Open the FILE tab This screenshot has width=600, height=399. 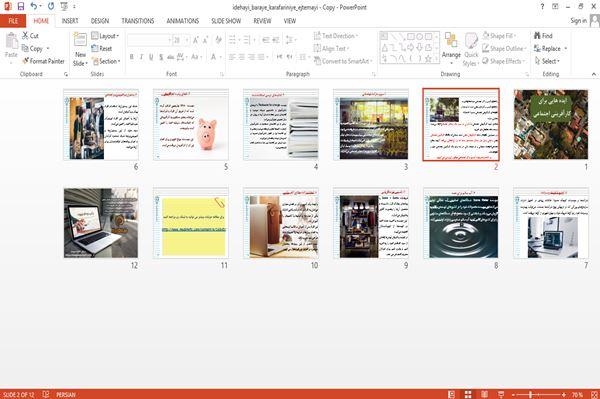13,21
